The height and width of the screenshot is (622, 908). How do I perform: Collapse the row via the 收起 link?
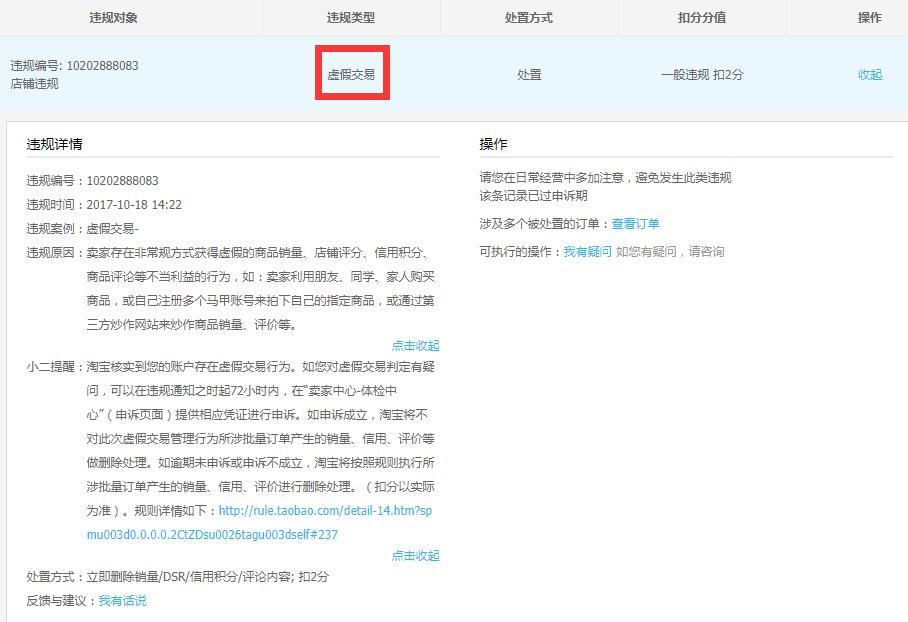click(x=869, y=74)
